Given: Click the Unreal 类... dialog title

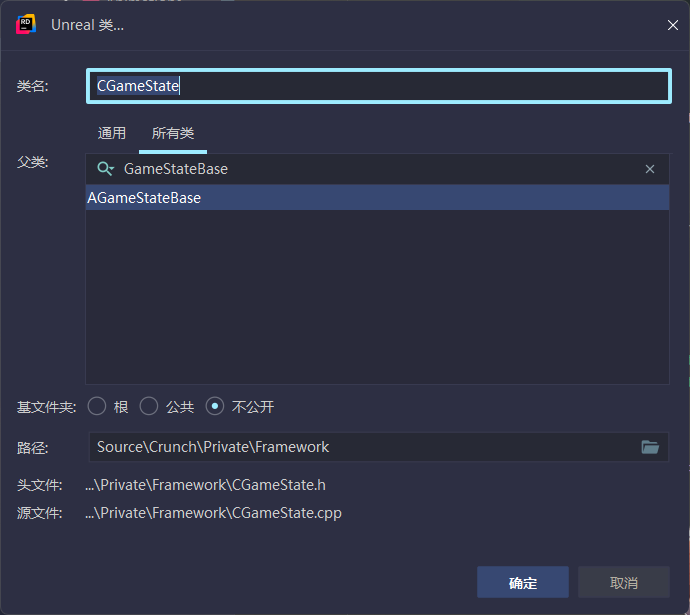Looking at the screenshot, I should coord(88,25).
